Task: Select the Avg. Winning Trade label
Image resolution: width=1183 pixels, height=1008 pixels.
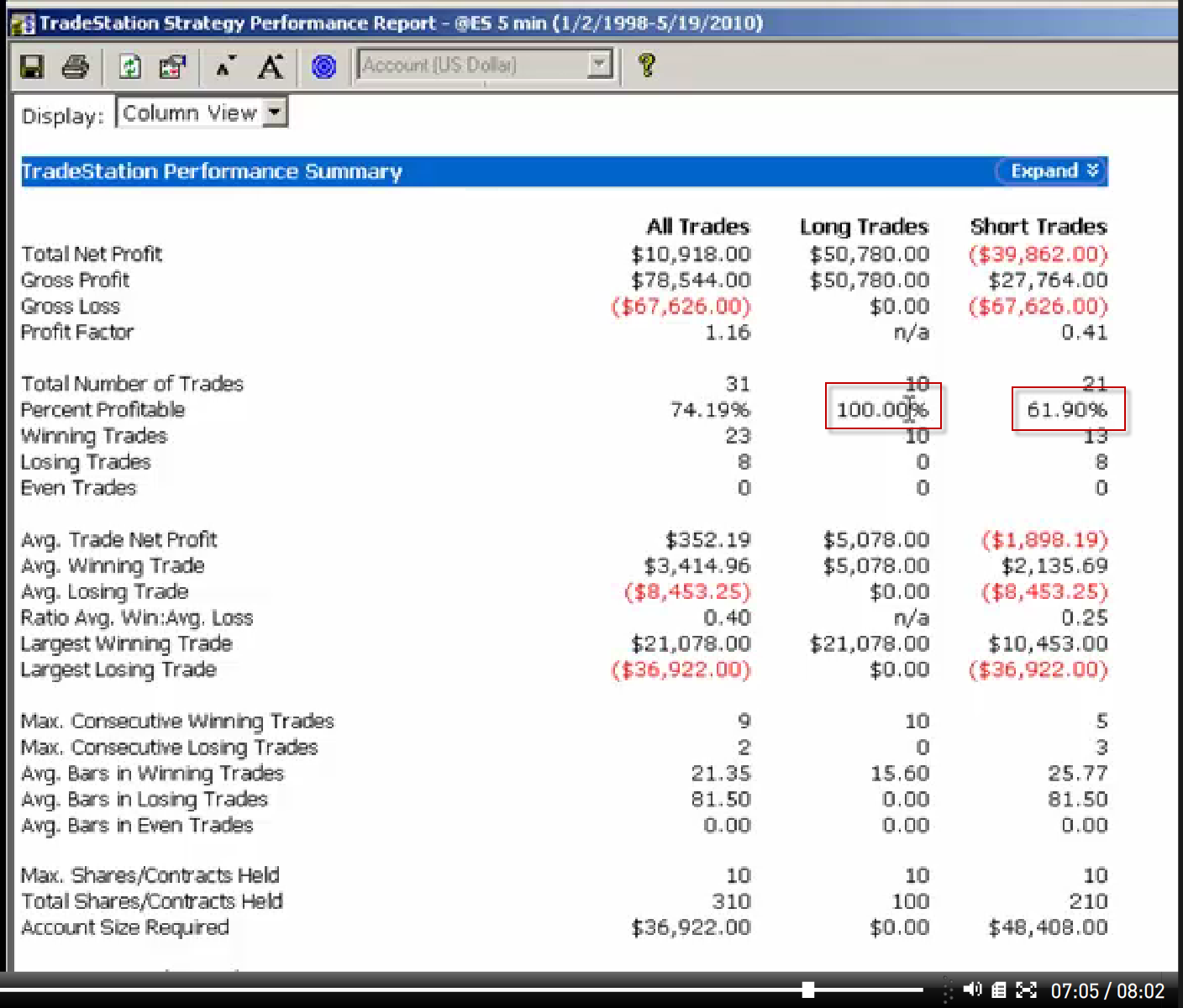Action: (x=113, y=565)
